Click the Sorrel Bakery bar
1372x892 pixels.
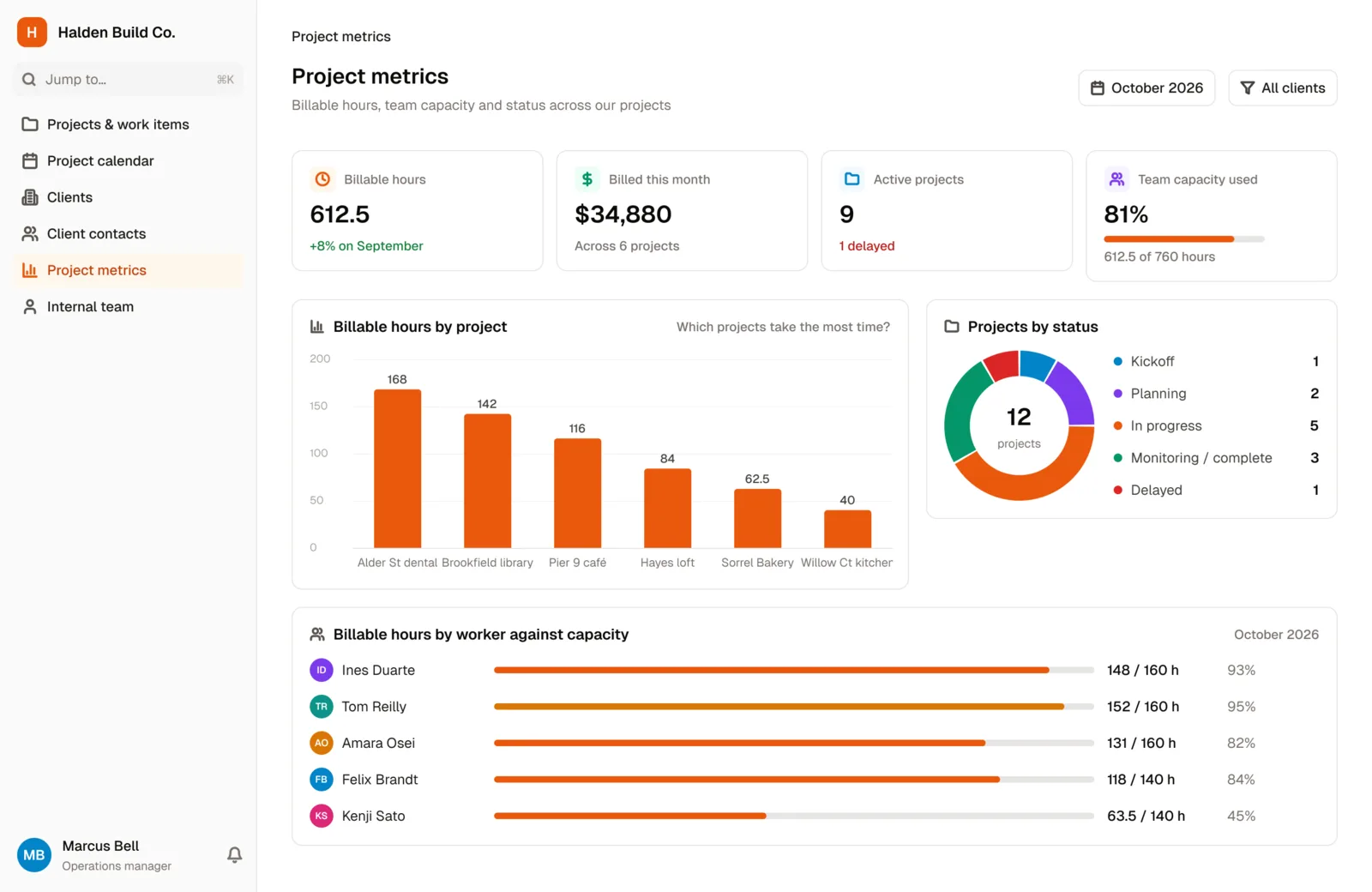click(757, 519)
